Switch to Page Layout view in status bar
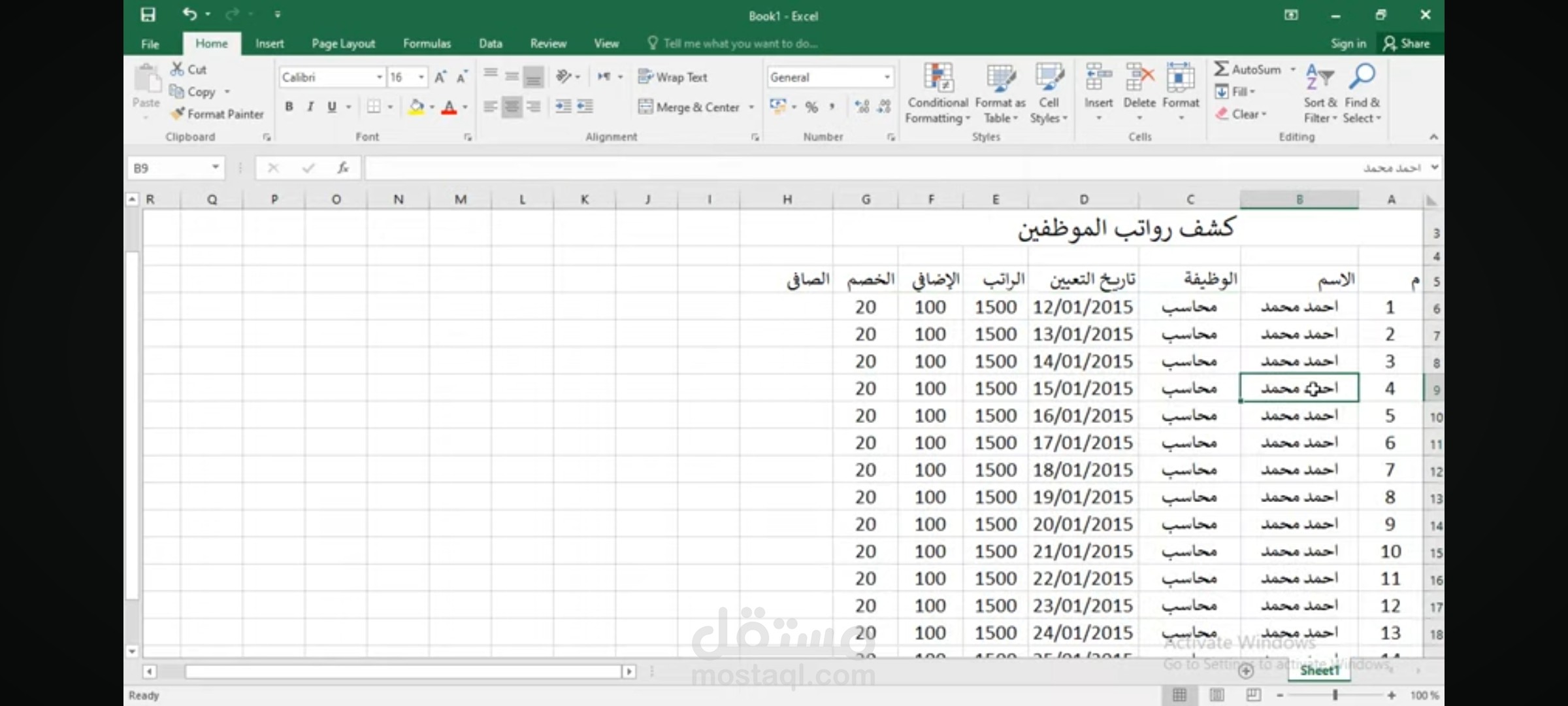The height and width of the screenshot is (706, 1568). [1217, 695]
